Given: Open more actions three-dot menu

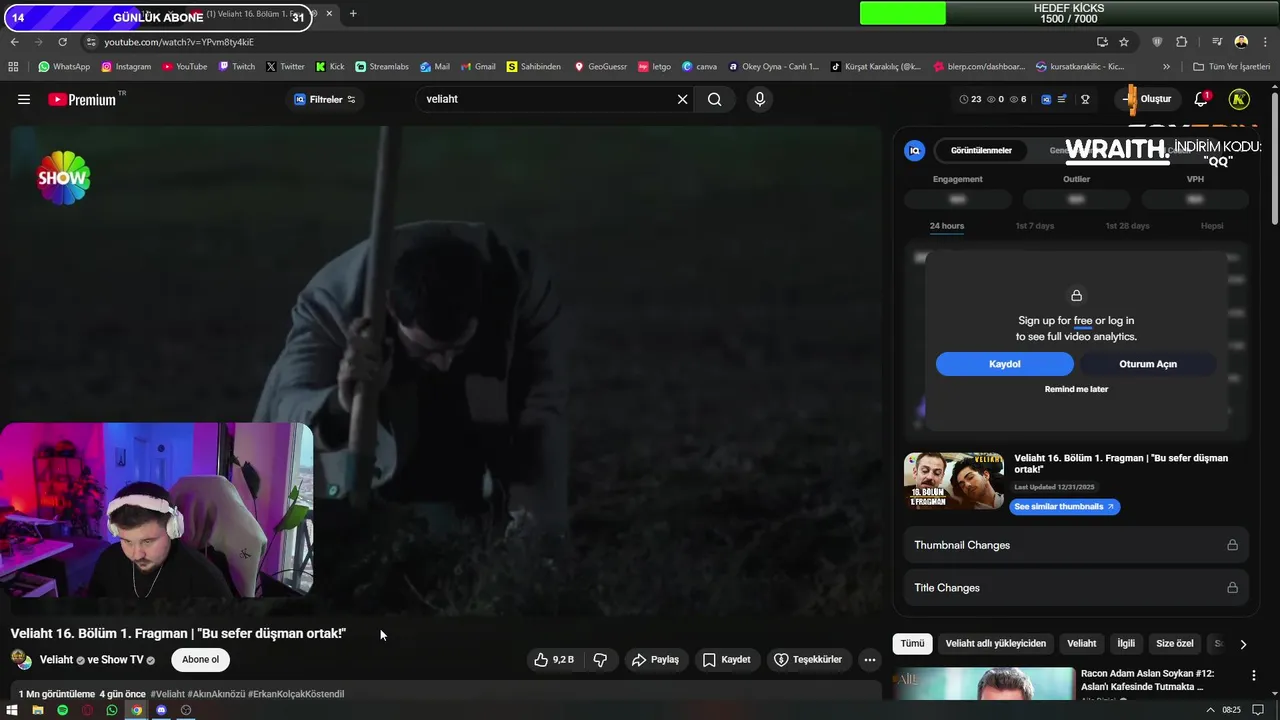Looking at the screenshot, I should click(x=869, y=659).
